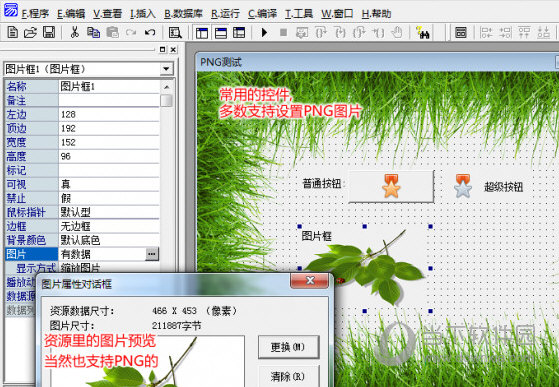Open the I.插入 menu
Screen dimensions: 559x387
tap(143, 14)
